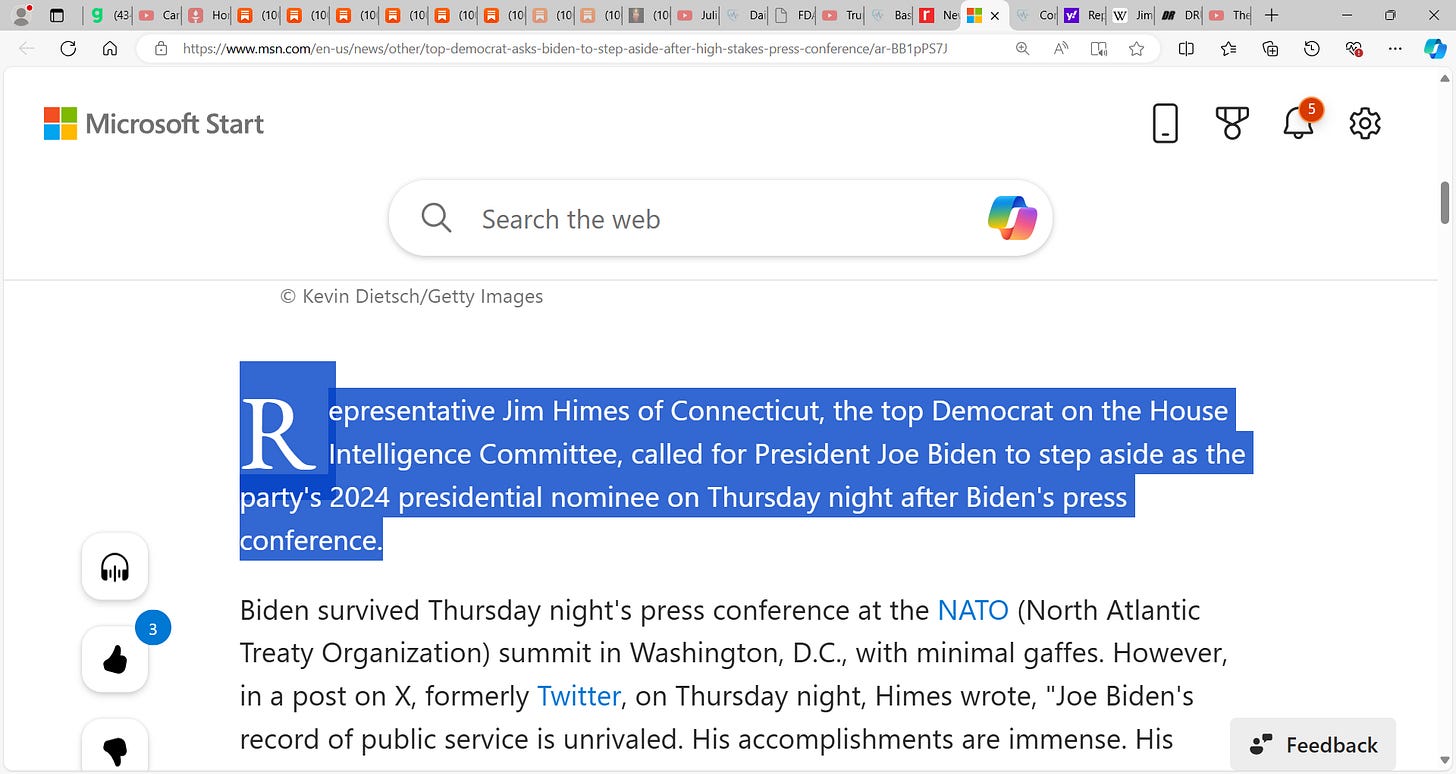Switch to the 'Ho' tab
Viewport: 1456px width, 774px height.
click(x=207, y=15)
